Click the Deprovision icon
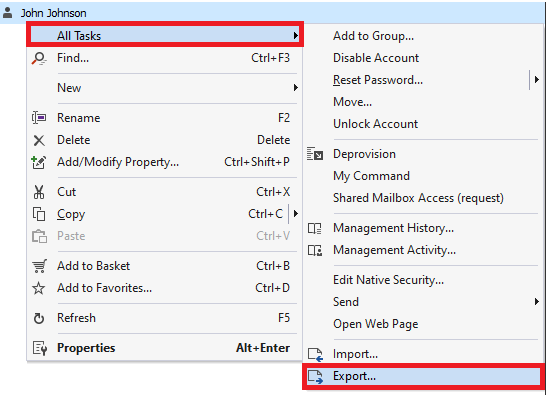Screen dimensions: 548x395 [x=315, y=154]
